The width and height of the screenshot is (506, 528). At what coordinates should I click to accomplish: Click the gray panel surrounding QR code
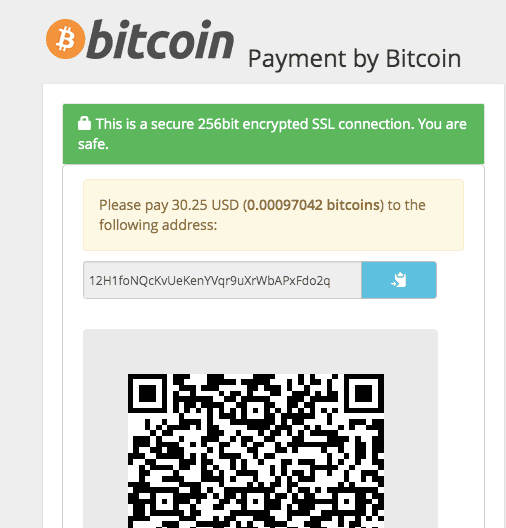pos(260,429)
